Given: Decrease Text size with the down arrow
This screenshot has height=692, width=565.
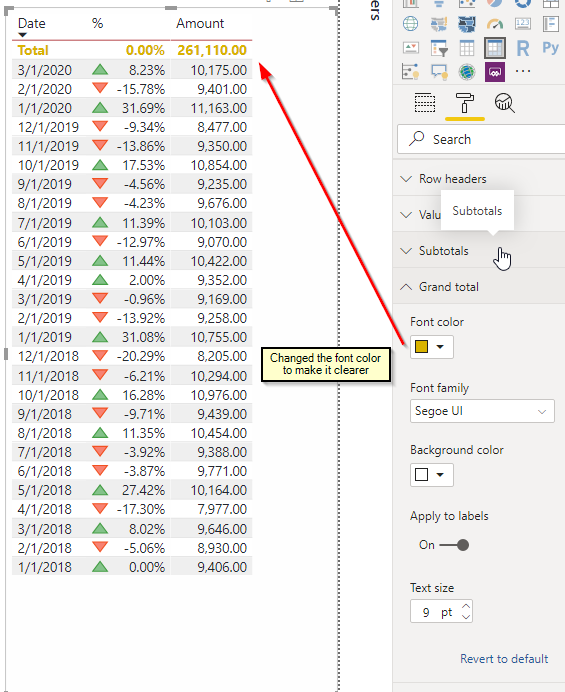Looking at the screenshot, I should click(x=466, y=617).
